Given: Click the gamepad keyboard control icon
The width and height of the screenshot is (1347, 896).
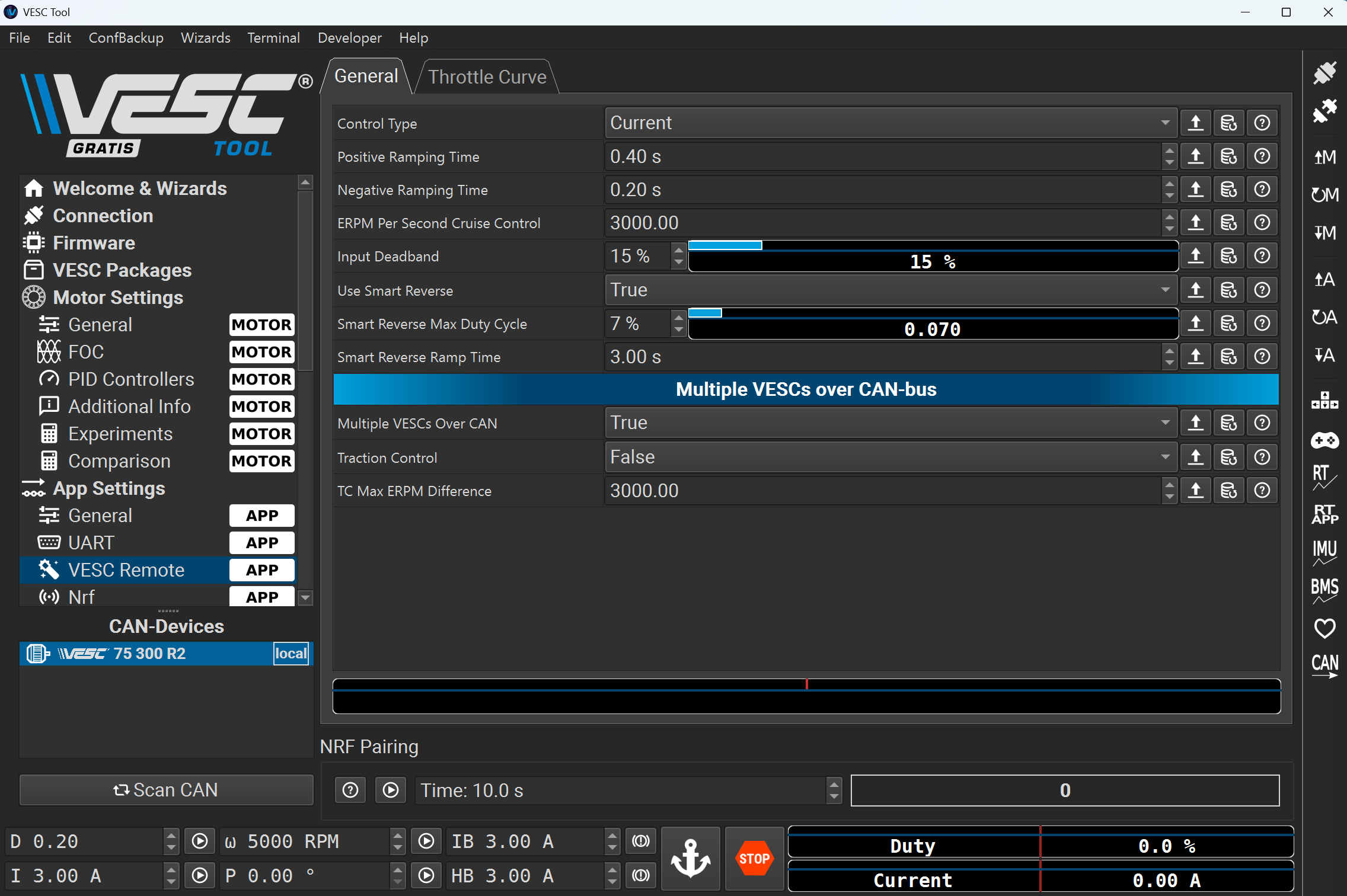Looking at the screenshot, I should pyautogui.click(x=1324, y=440).
